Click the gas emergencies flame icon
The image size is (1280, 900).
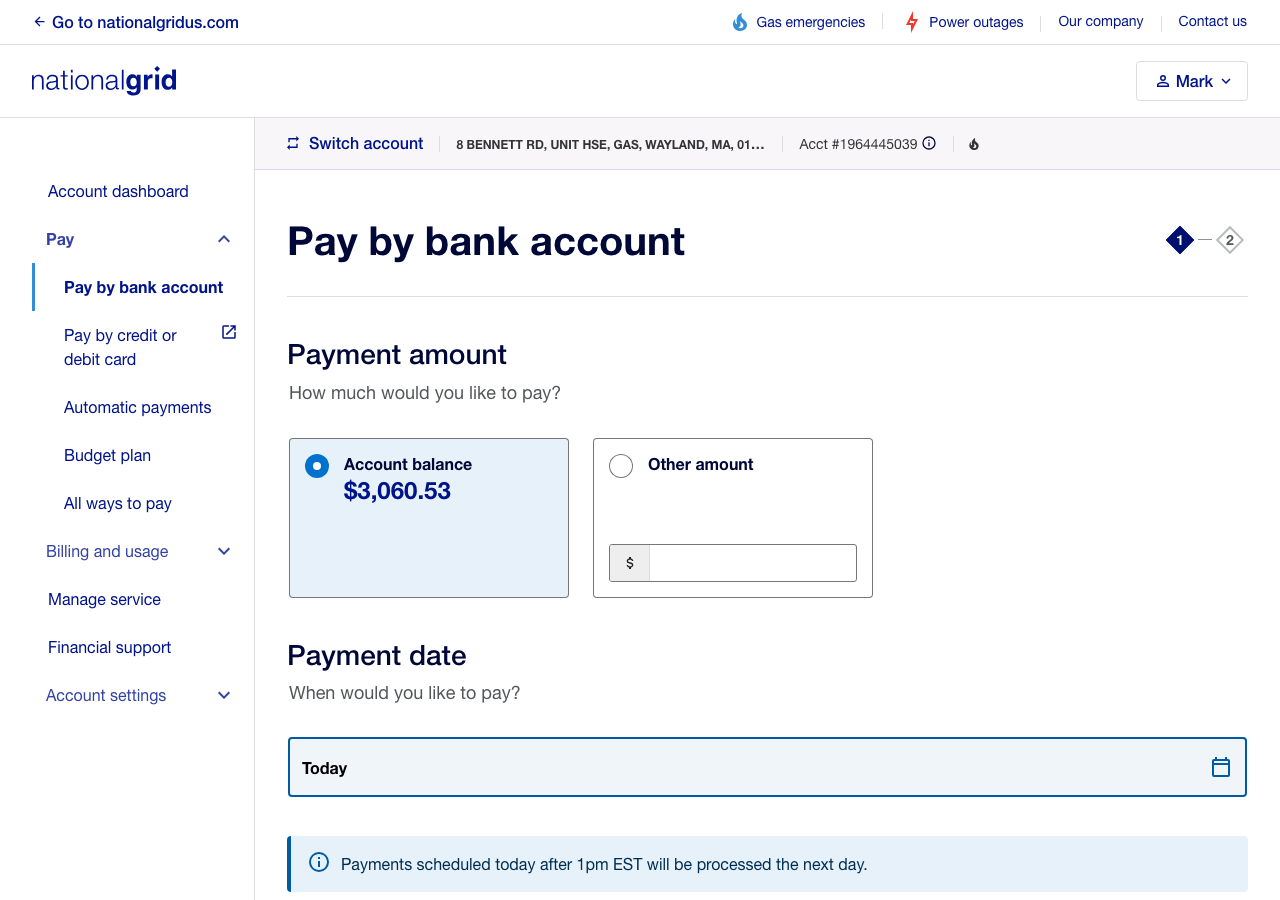tap(740, 22)
